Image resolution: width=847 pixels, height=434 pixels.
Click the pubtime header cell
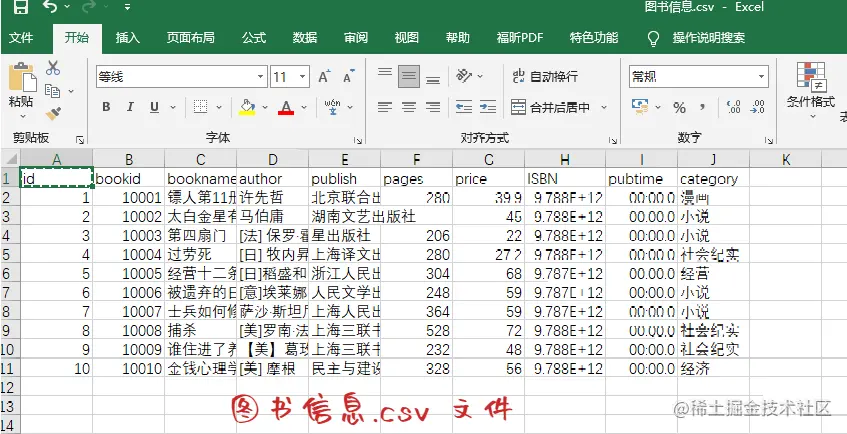pyautogui.click(x=642, y=179)
